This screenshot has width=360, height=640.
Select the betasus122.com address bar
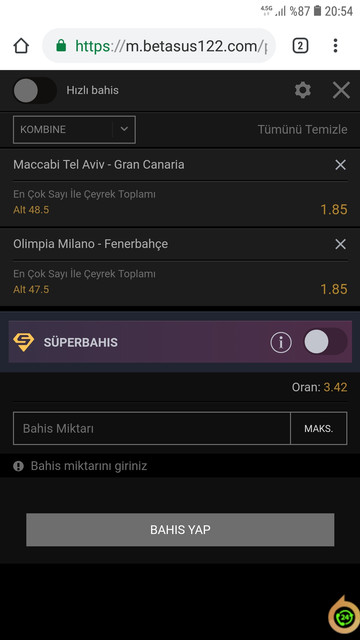(x=159, y=46)
